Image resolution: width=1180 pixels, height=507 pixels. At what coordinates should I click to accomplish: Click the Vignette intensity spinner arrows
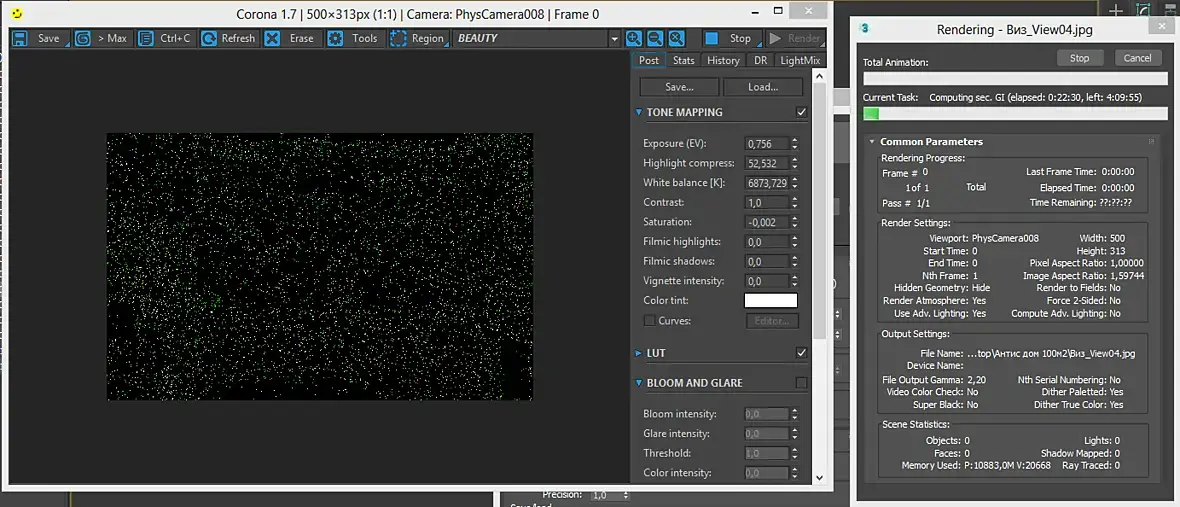coord(795,281)
